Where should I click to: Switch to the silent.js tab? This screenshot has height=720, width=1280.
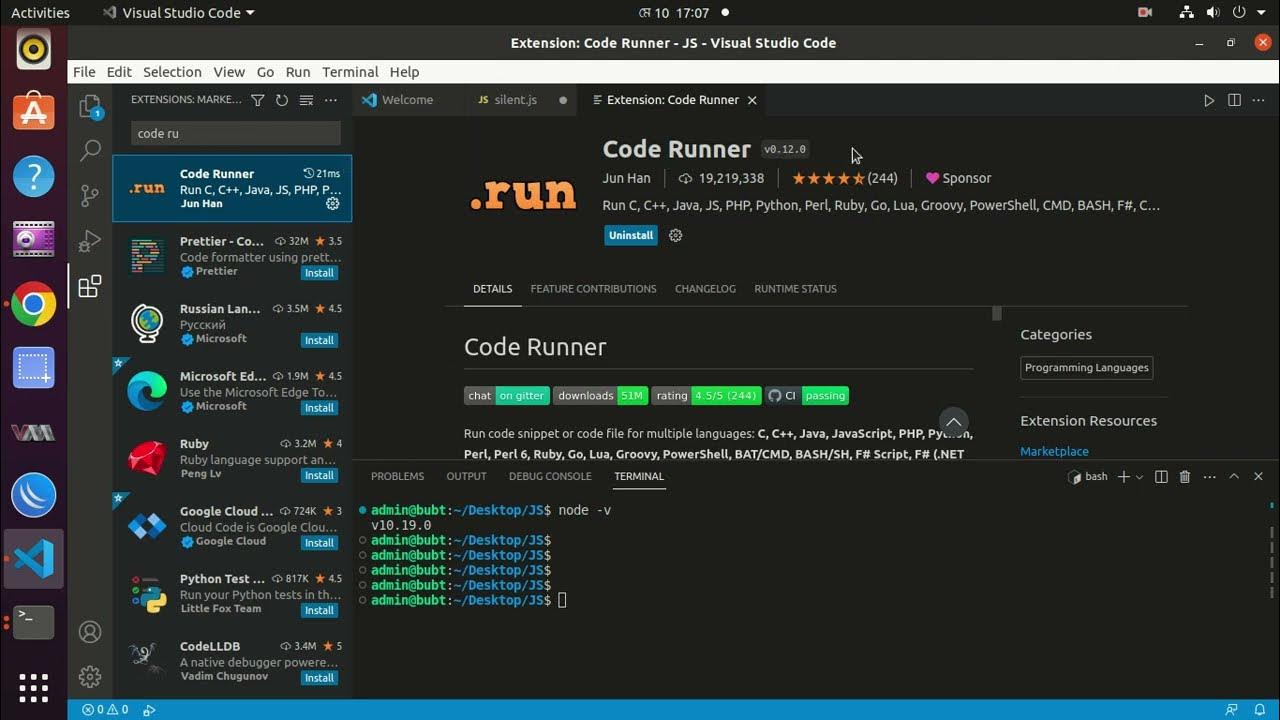[515, 100]
